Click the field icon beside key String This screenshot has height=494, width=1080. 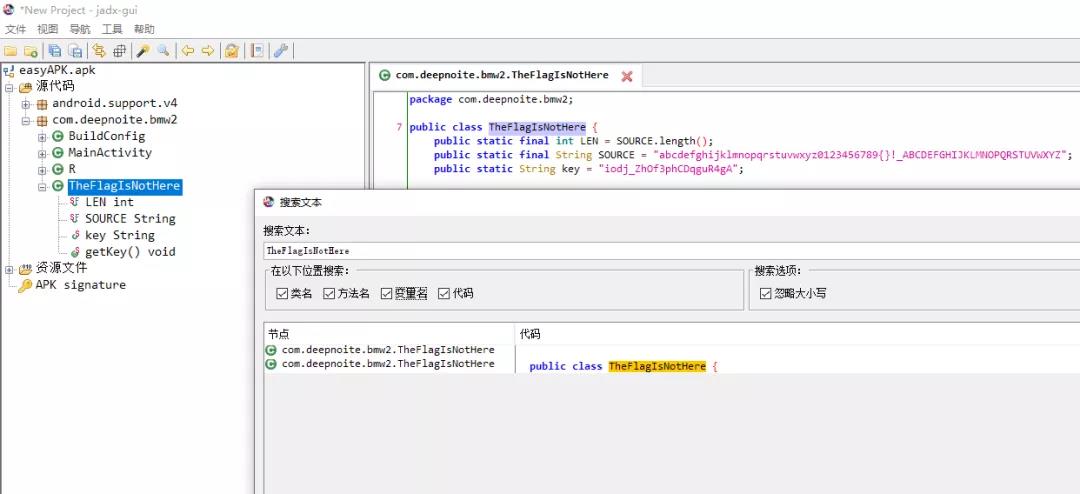tap(74, 236)
